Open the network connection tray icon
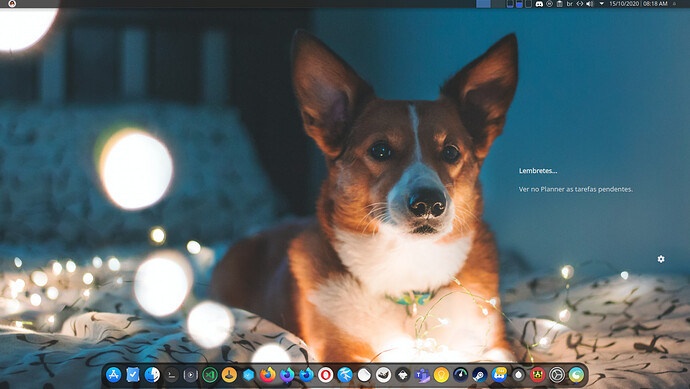The width and height of the screenshot is (690, 389). point(580,4)
